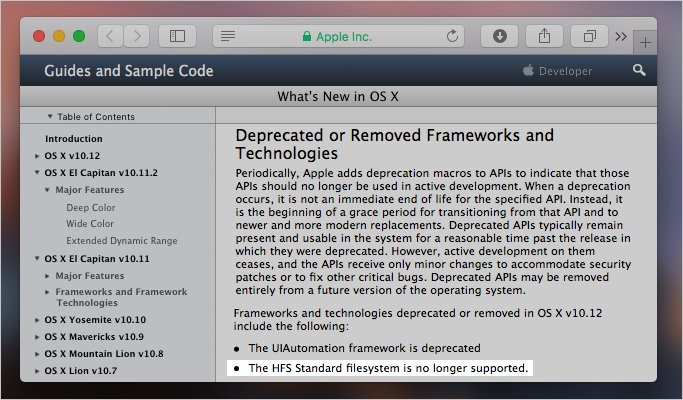Click the Apple logo next to Developer

click(528, 70)
